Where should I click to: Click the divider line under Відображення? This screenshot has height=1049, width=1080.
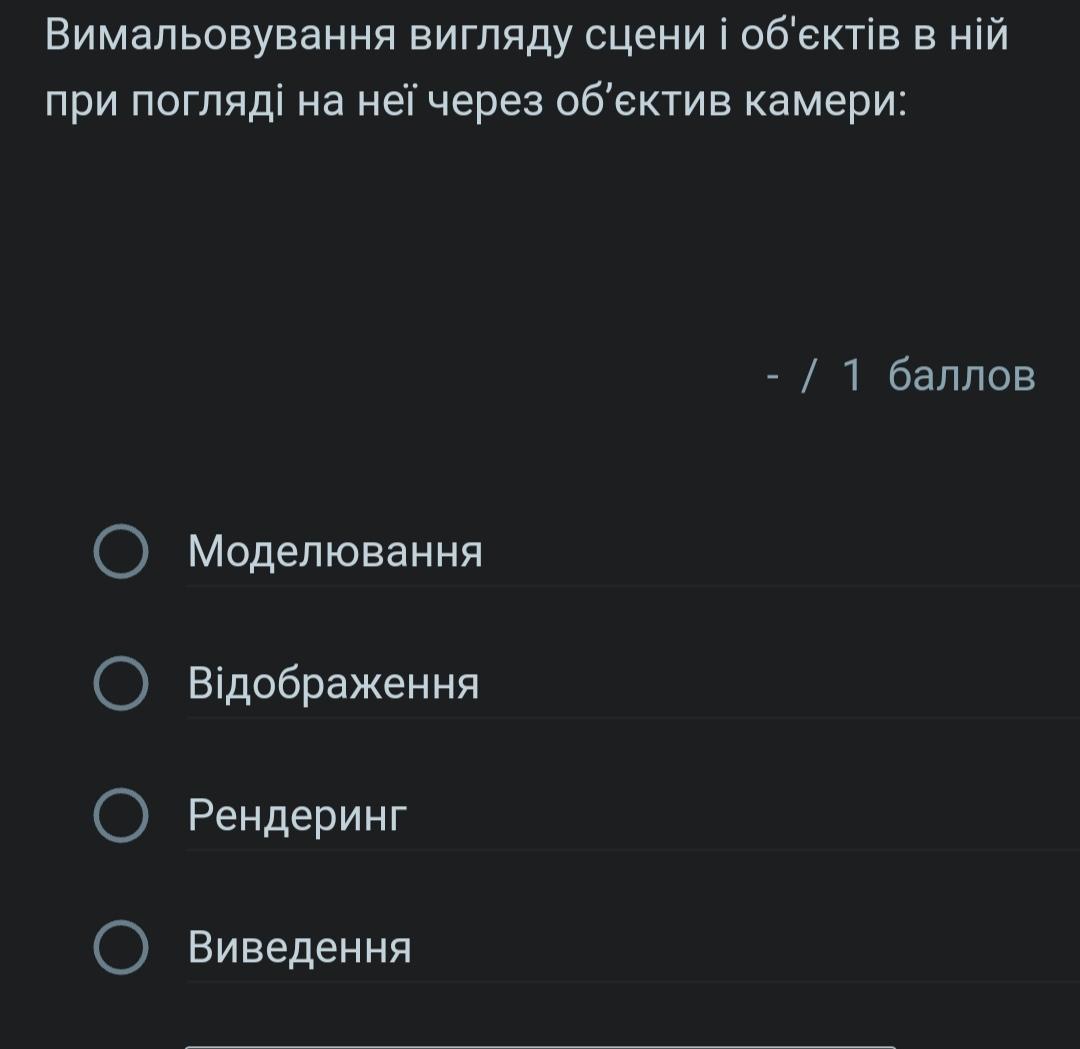pyautogui.click(x=632, y=718)
